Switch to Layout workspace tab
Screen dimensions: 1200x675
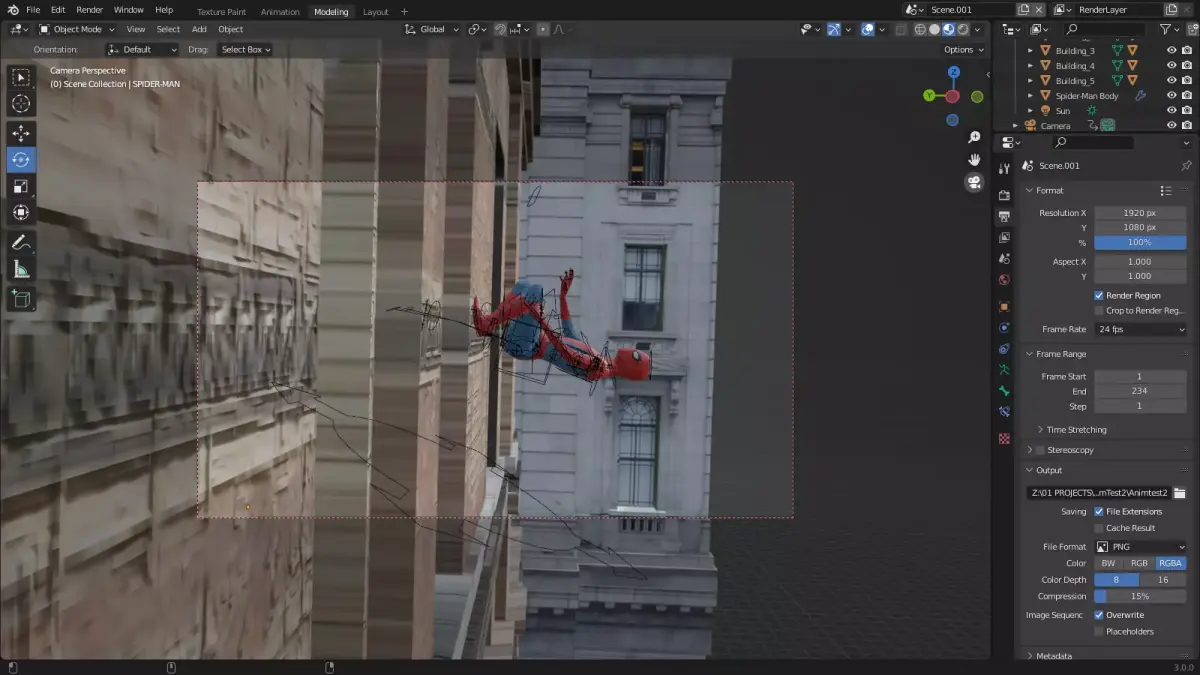376,11
